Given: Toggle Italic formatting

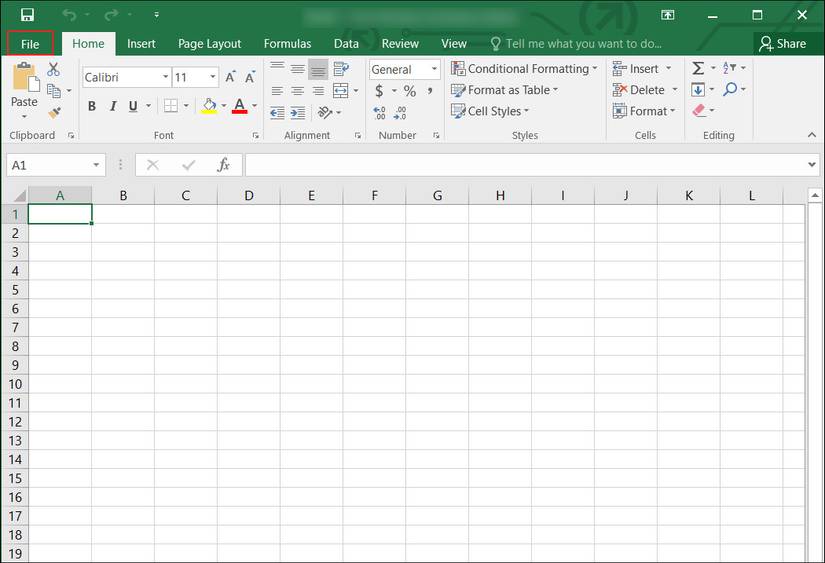Looking at the screenshot, I should (113, 106).
